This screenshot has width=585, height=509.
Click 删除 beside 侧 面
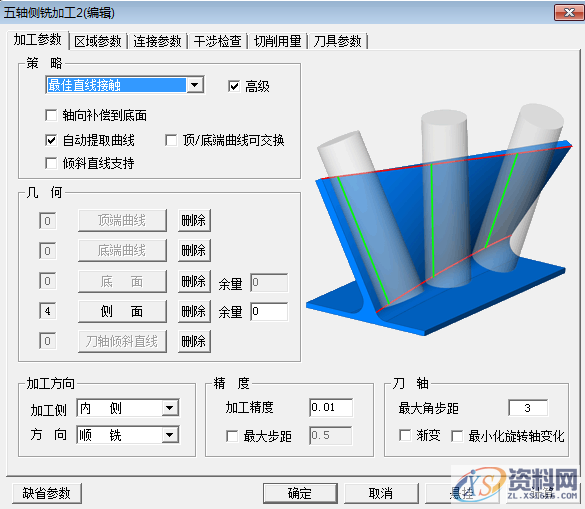[x=194, y=311]
